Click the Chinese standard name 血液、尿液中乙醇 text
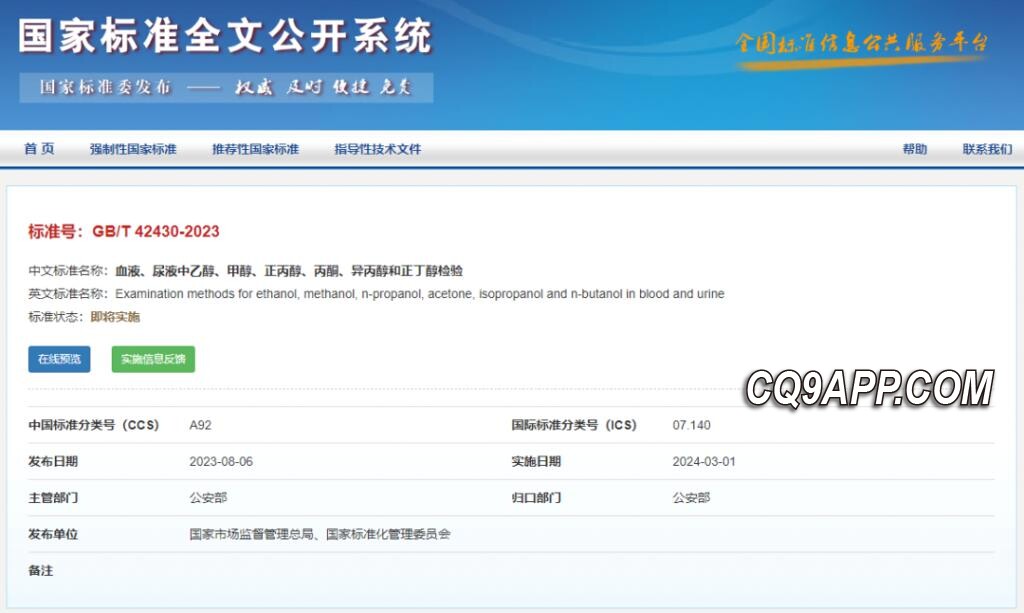1024x613 pixels. point(289,270)
